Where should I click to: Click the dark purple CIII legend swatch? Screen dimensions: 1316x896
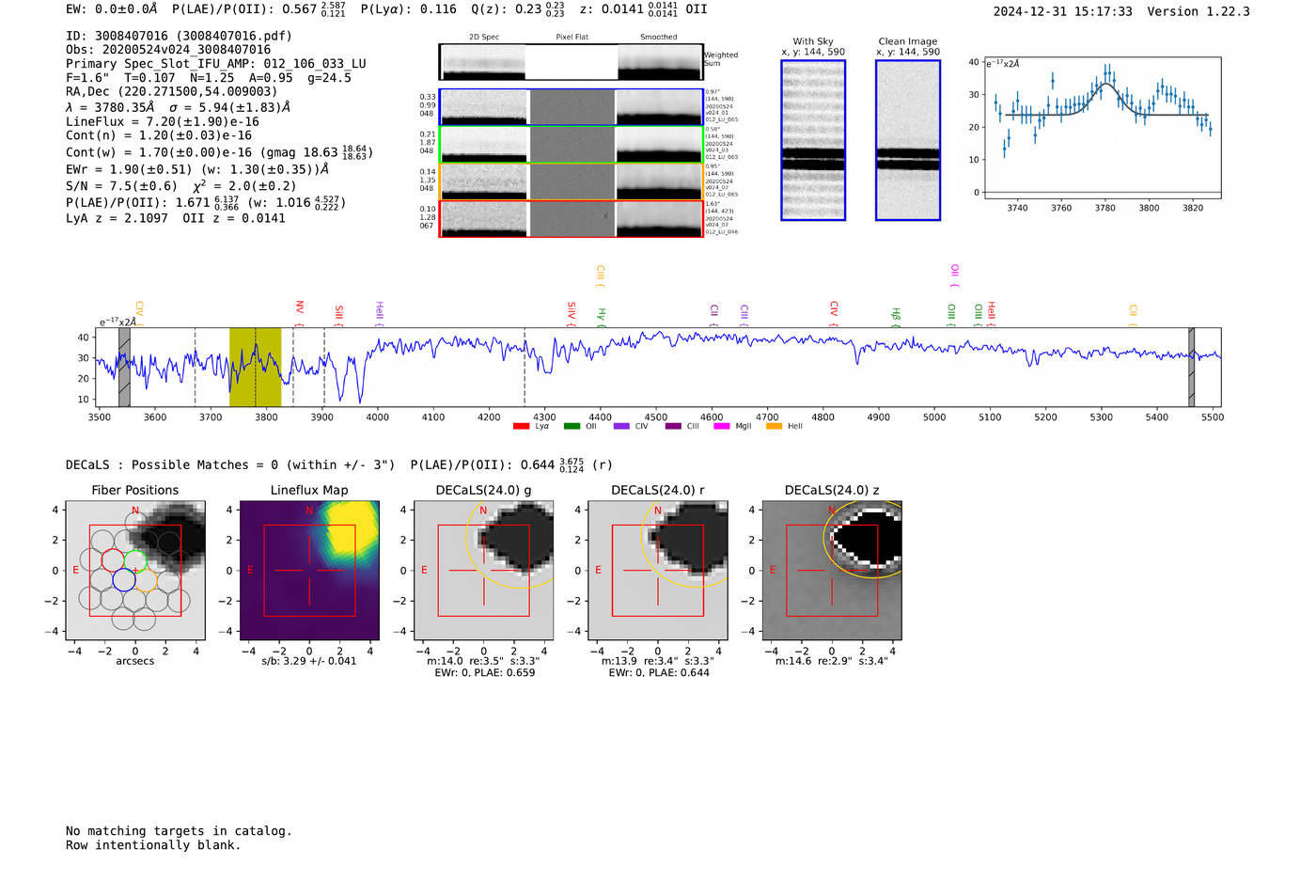point(673,426)
